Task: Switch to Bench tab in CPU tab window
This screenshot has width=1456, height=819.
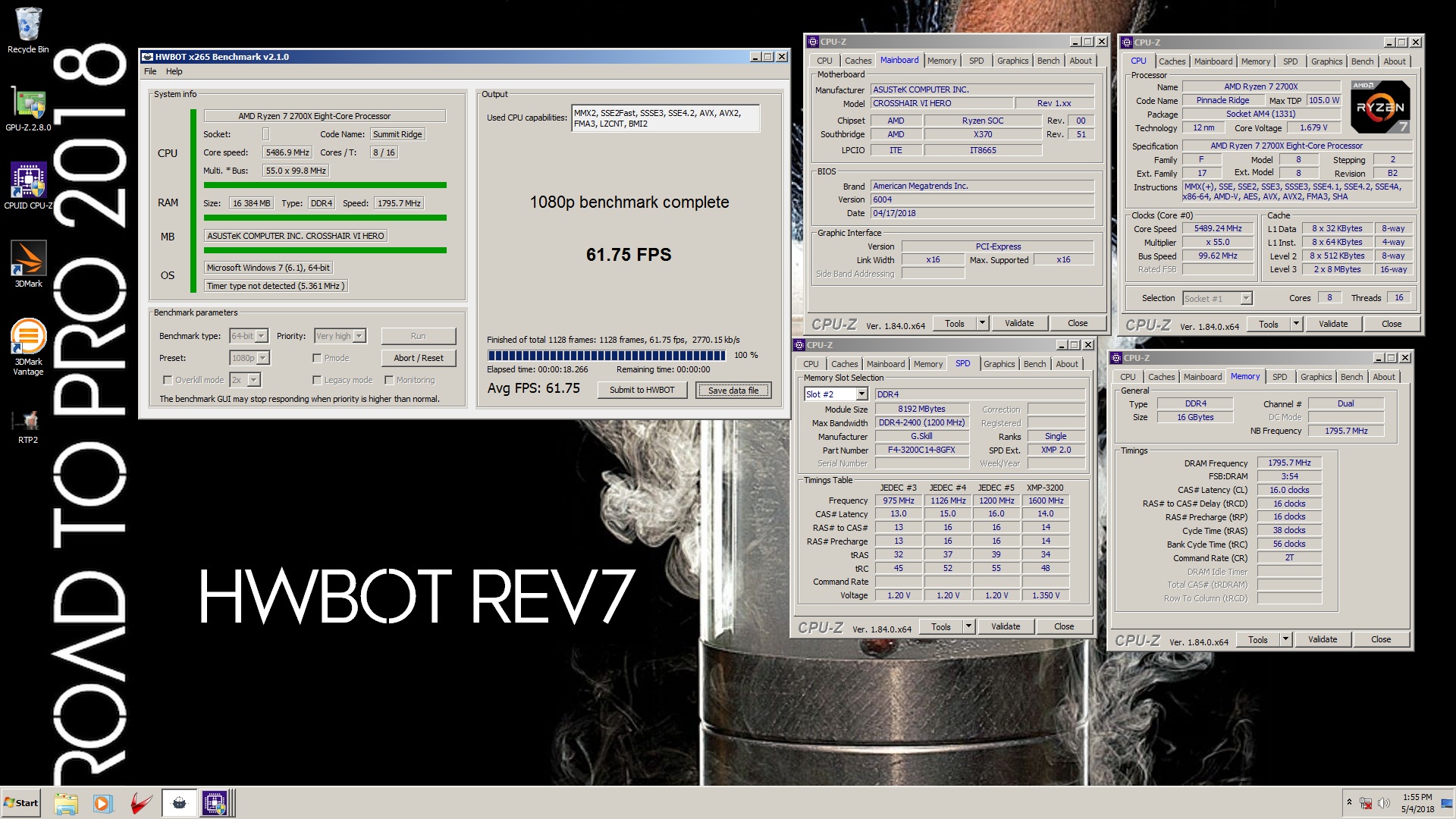Action: pos(1362,61)
